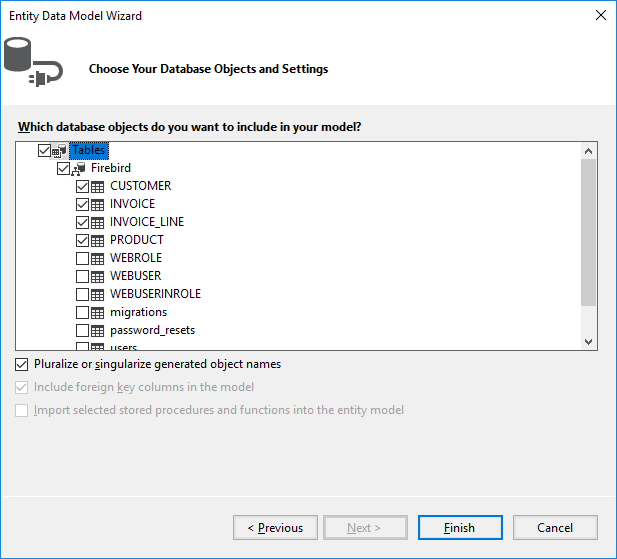Check the password_resets table checkbox
Image resolution: width=617 pixels, height=559 pixels.
click(82, 330)
